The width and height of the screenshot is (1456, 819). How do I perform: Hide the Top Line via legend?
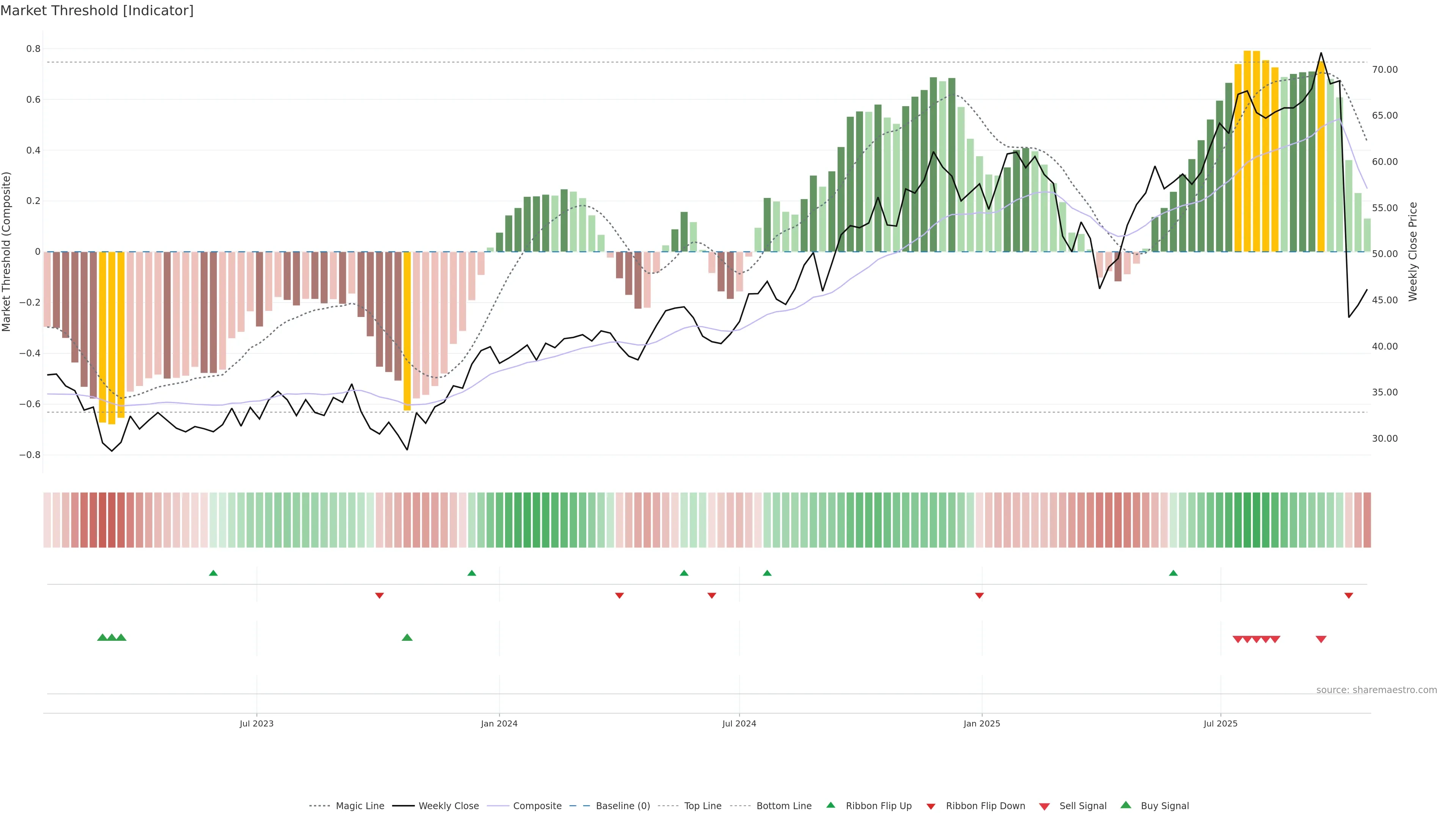pyautogui.click(x=703, y=806)
